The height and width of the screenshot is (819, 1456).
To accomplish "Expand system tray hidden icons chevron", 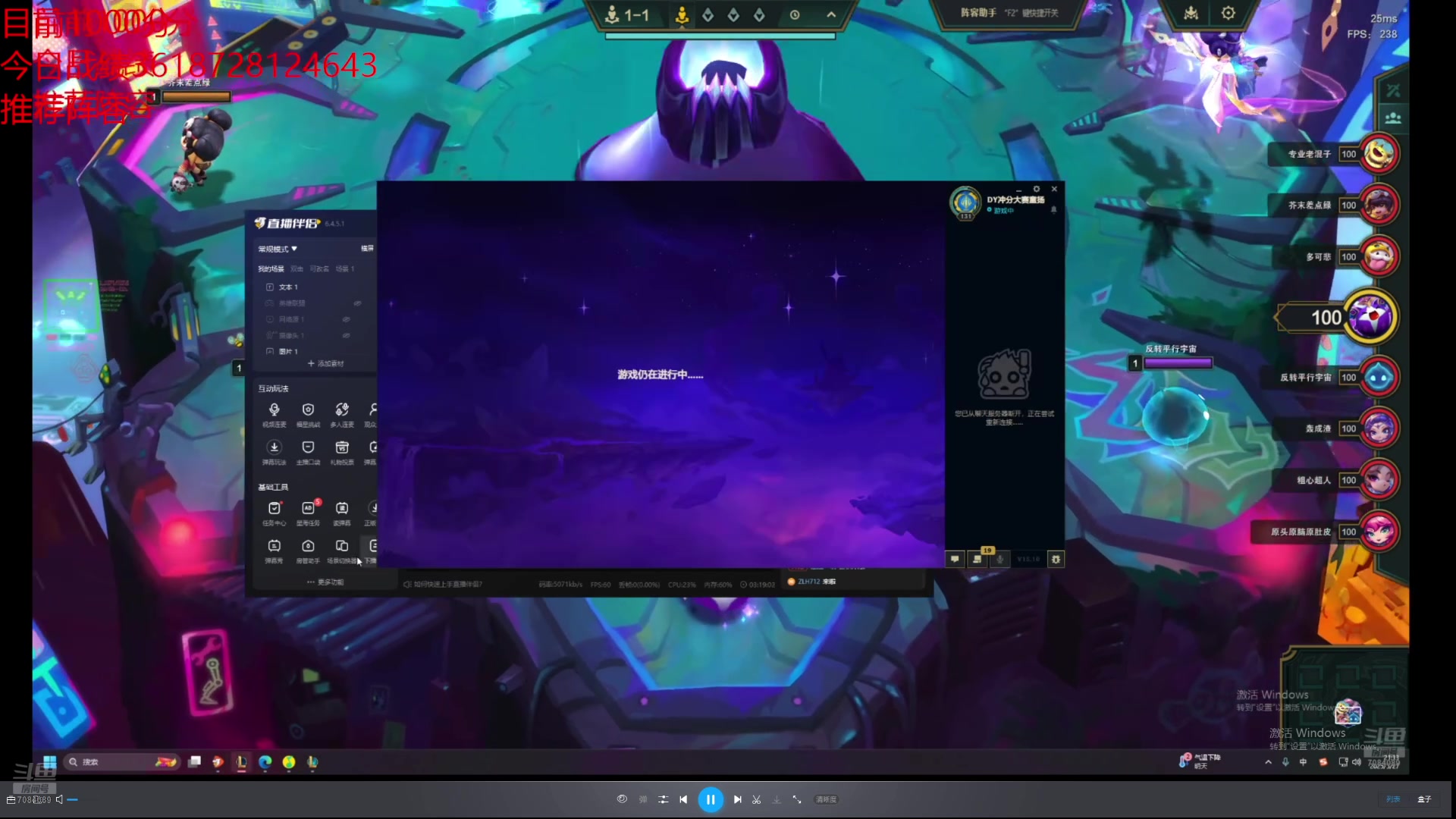I will 1268,762.
